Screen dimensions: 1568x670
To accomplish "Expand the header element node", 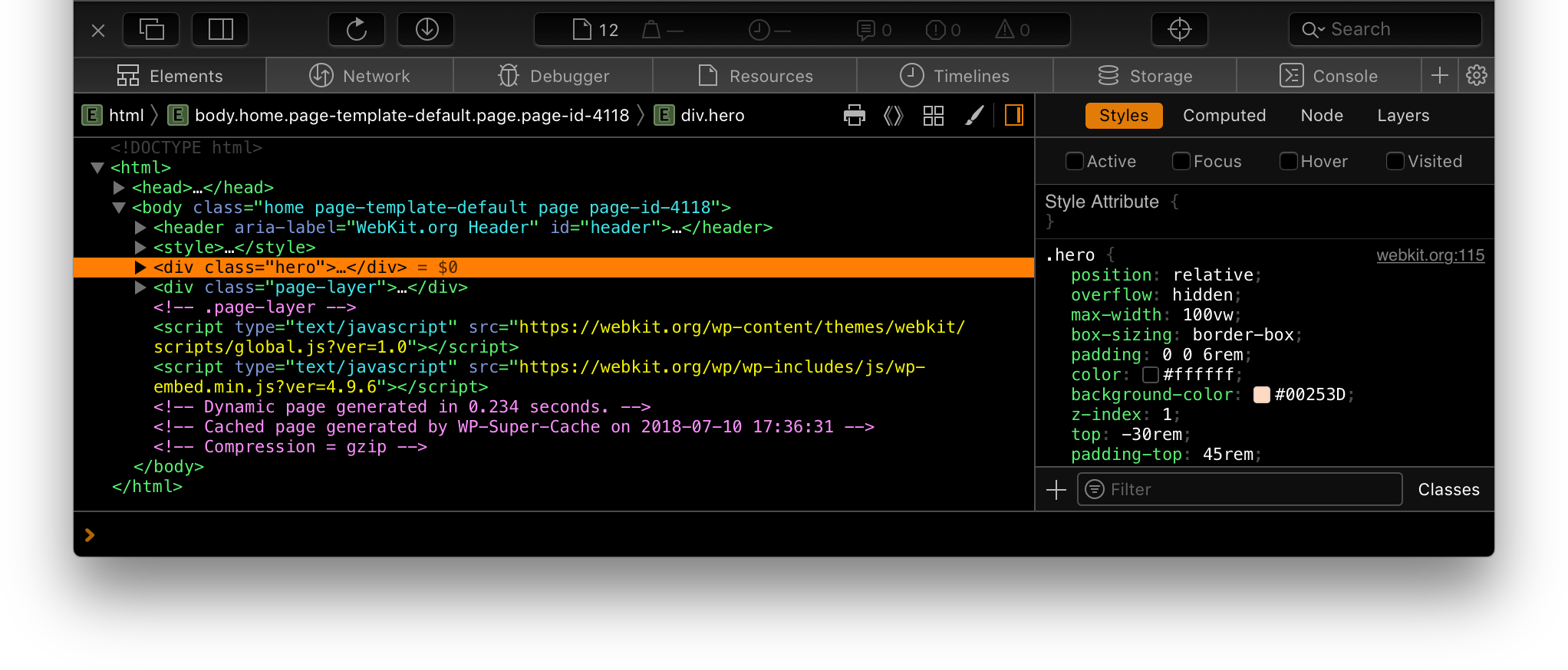I will (140, 227).
